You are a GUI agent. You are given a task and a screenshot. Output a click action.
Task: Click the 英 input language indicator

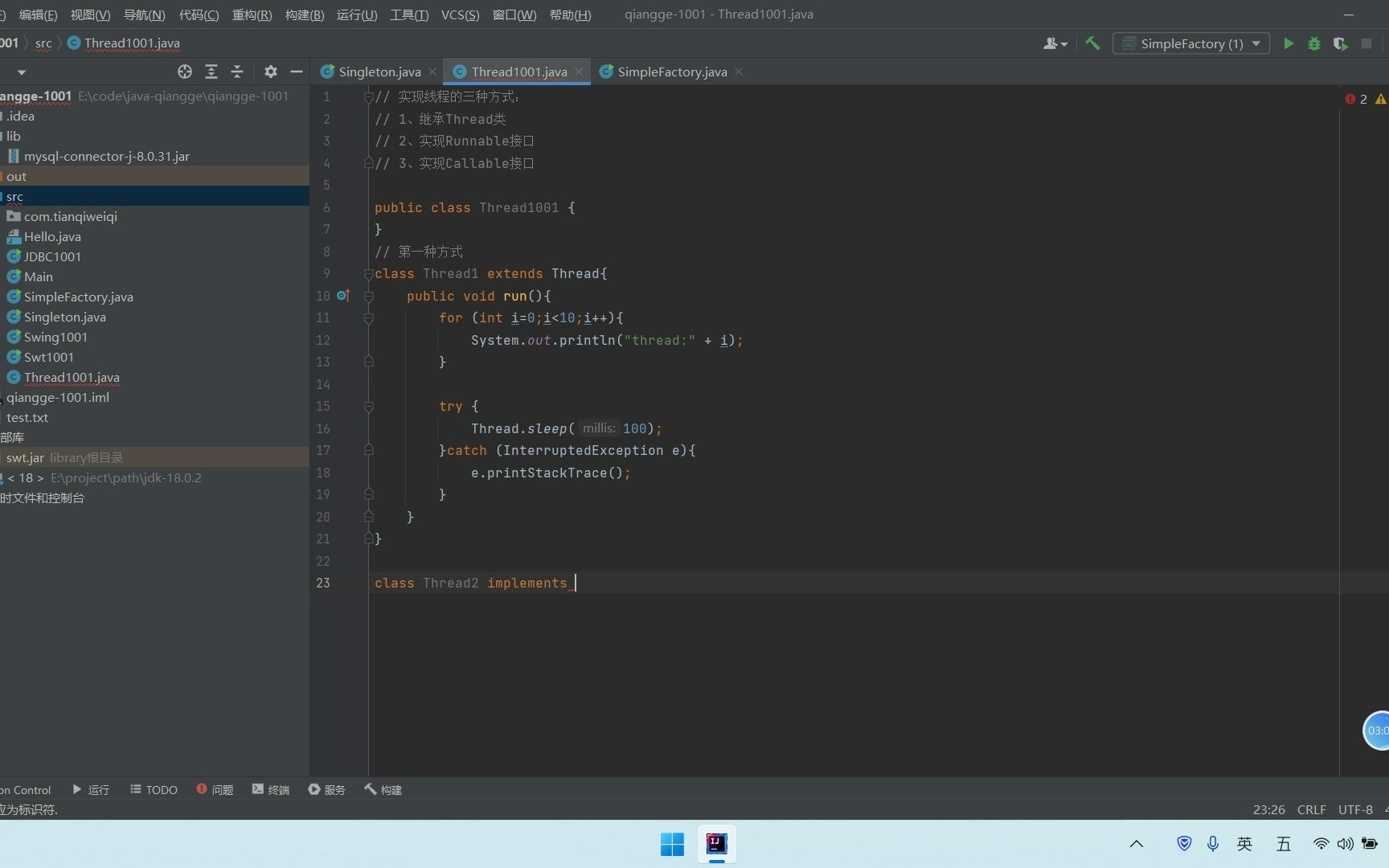click(x=1244, y=843)
